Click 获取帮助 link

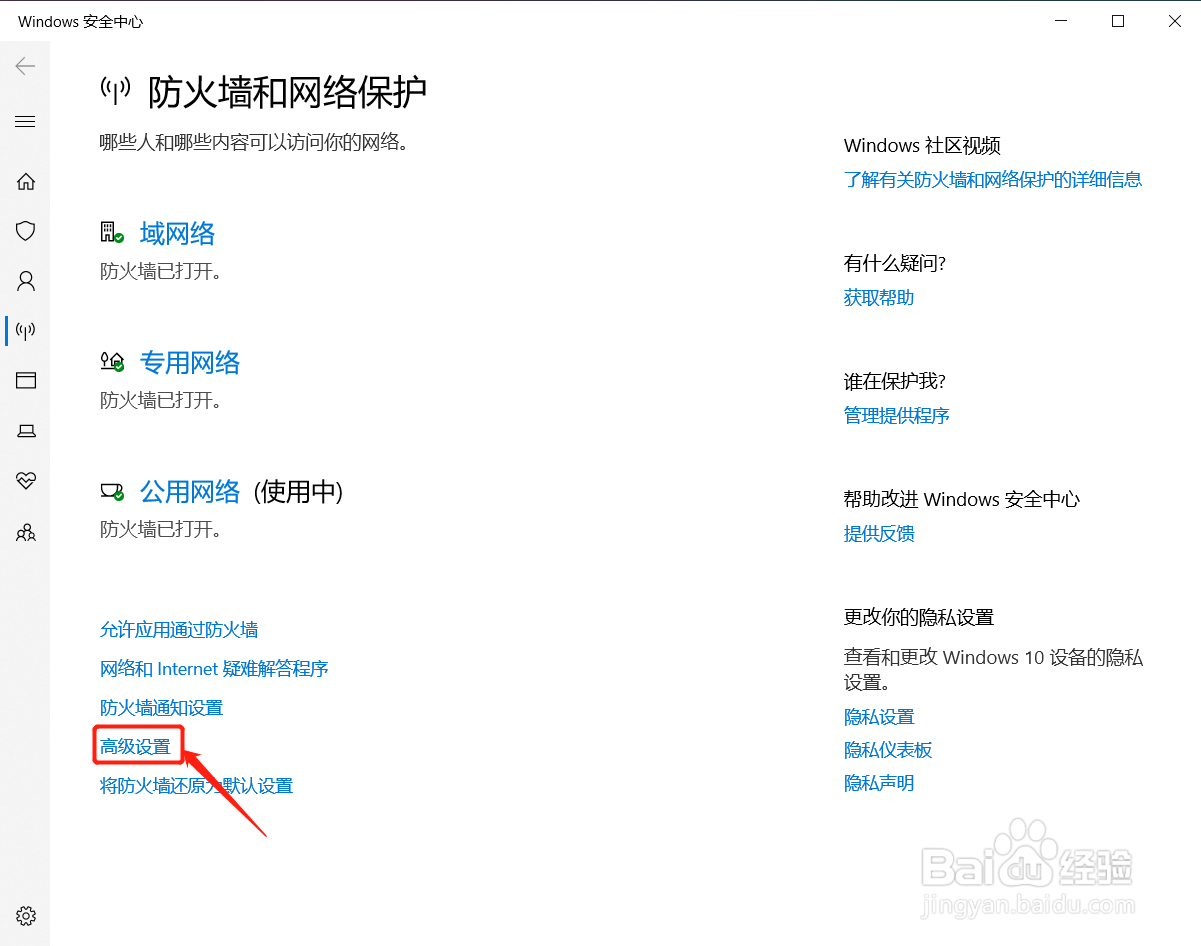coord(879,298)
